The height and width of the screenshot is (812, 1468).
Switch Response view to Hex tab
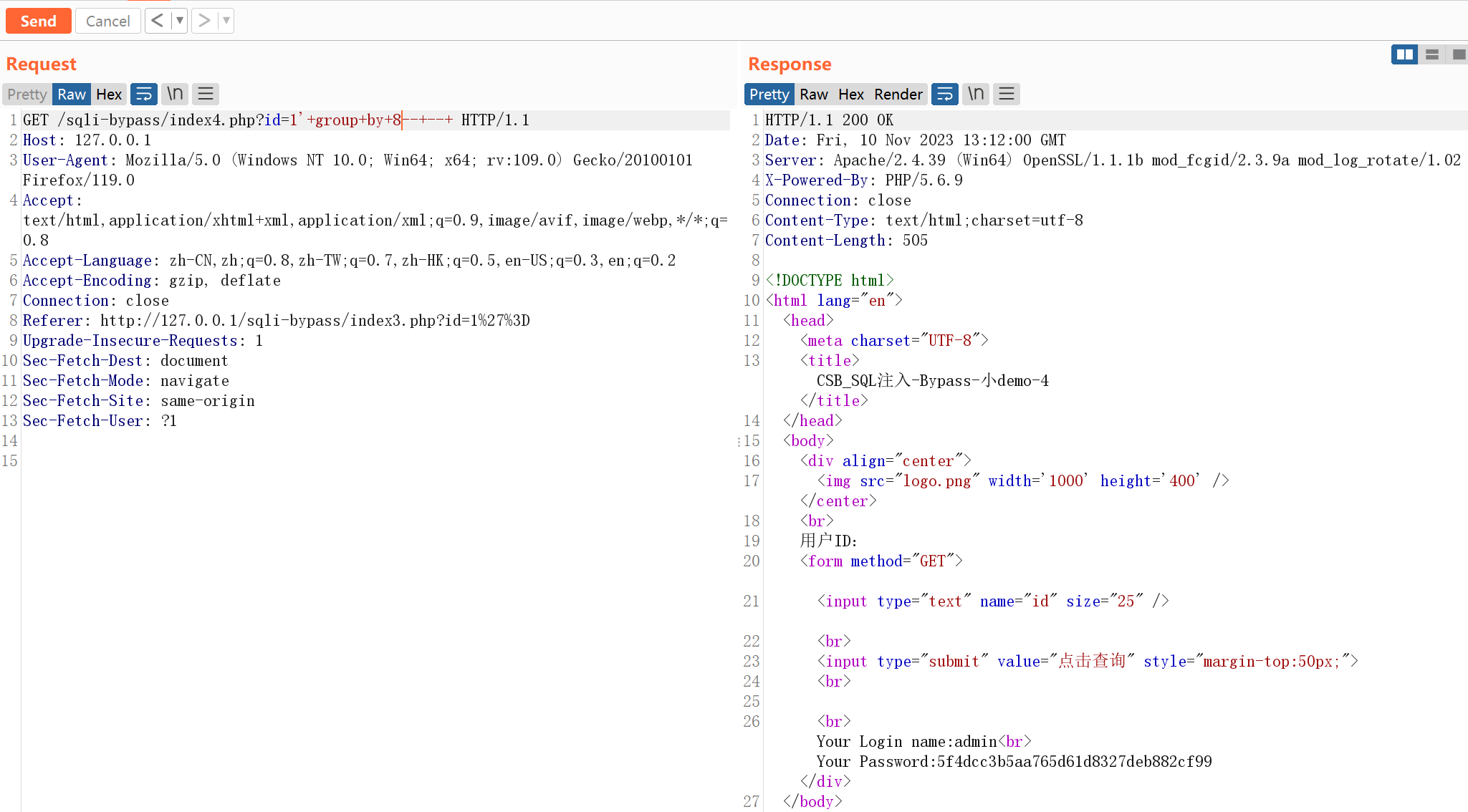[851, 94]
